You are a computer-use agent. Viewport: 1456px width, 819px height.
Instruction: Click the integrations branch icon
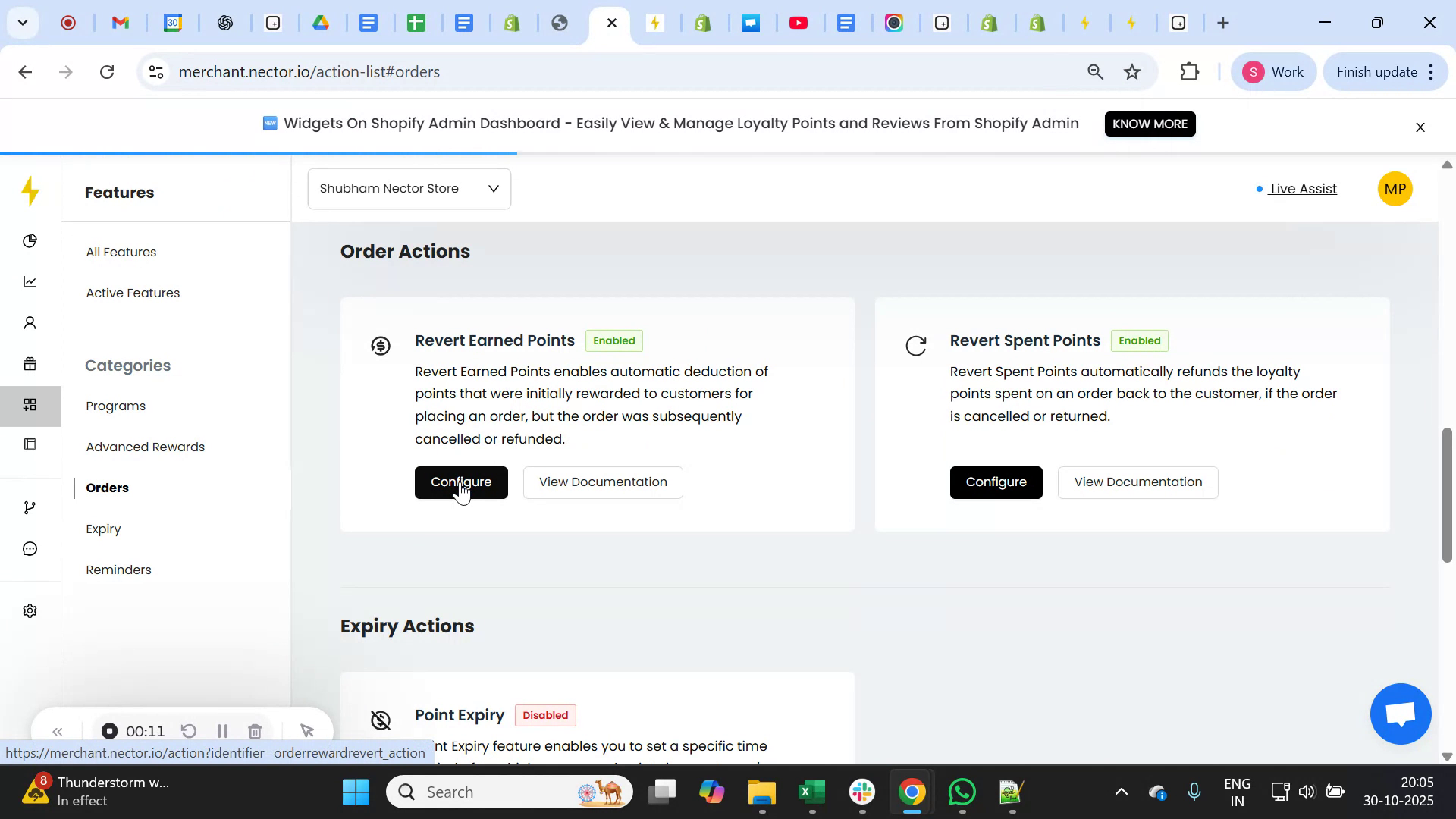coord(30,507)
